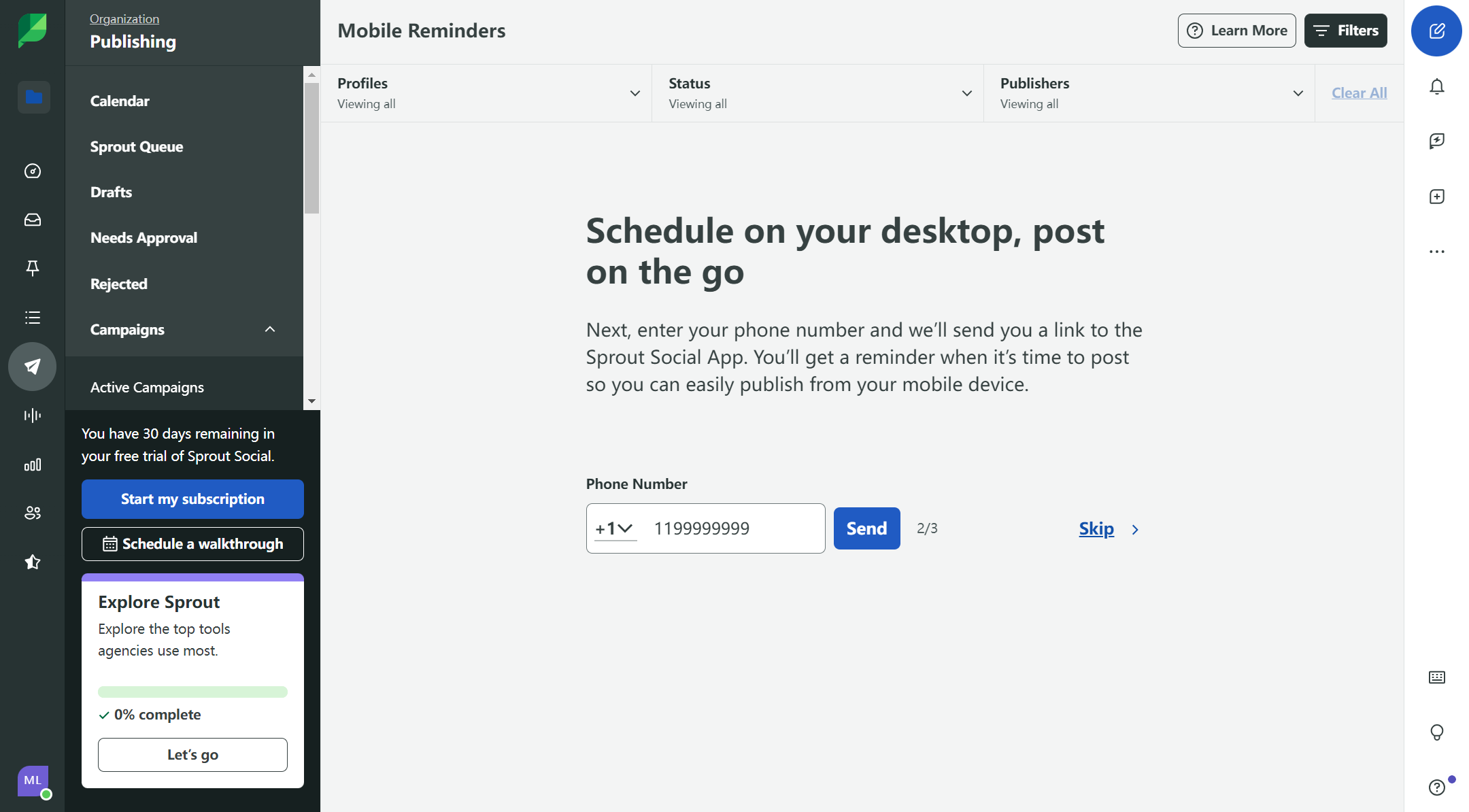Click the sidebar scrollbar up arrow
The image size is (1469, 812).
tap(311, 75)
